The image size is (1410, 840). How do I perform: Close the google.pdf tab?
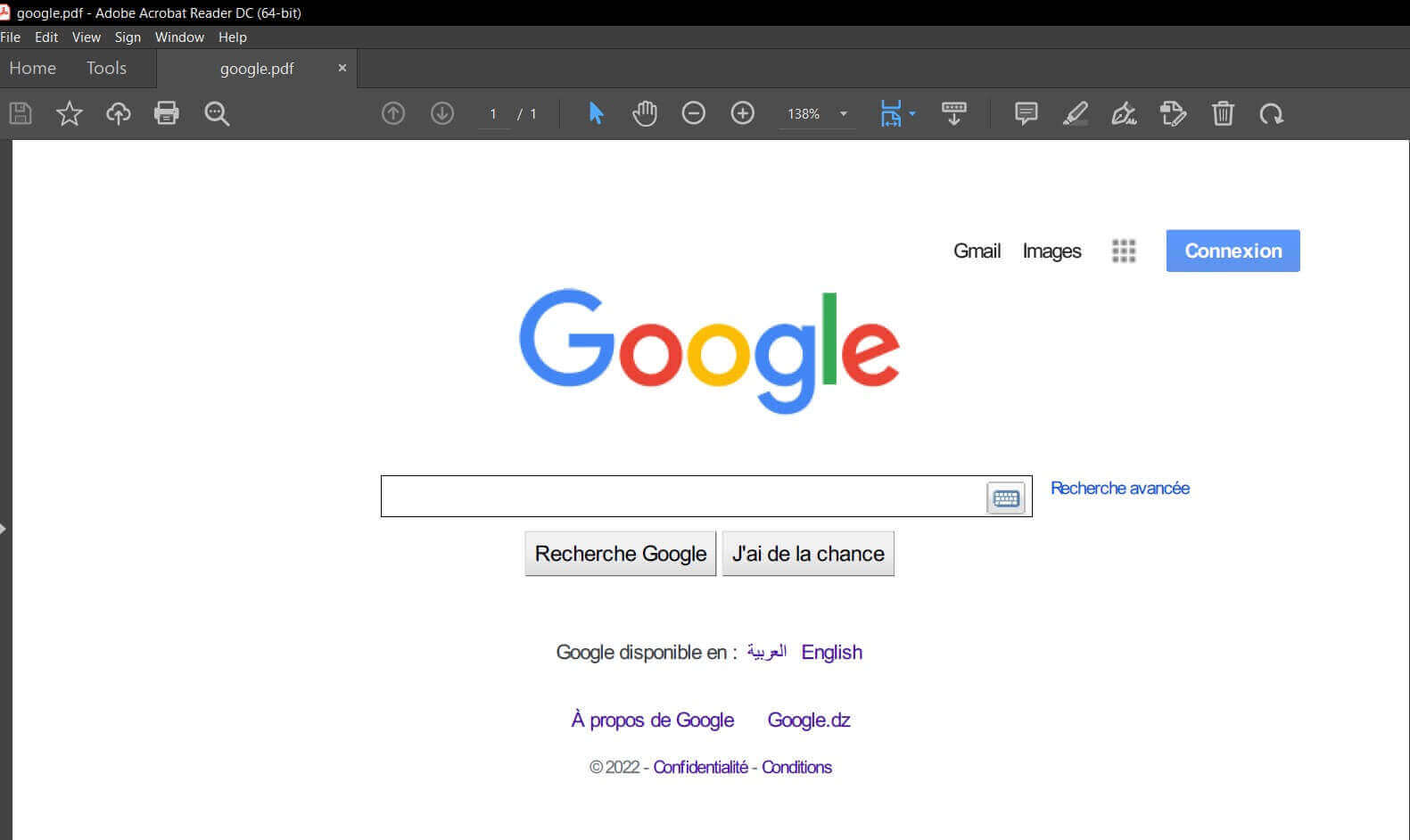click(342, 68)
